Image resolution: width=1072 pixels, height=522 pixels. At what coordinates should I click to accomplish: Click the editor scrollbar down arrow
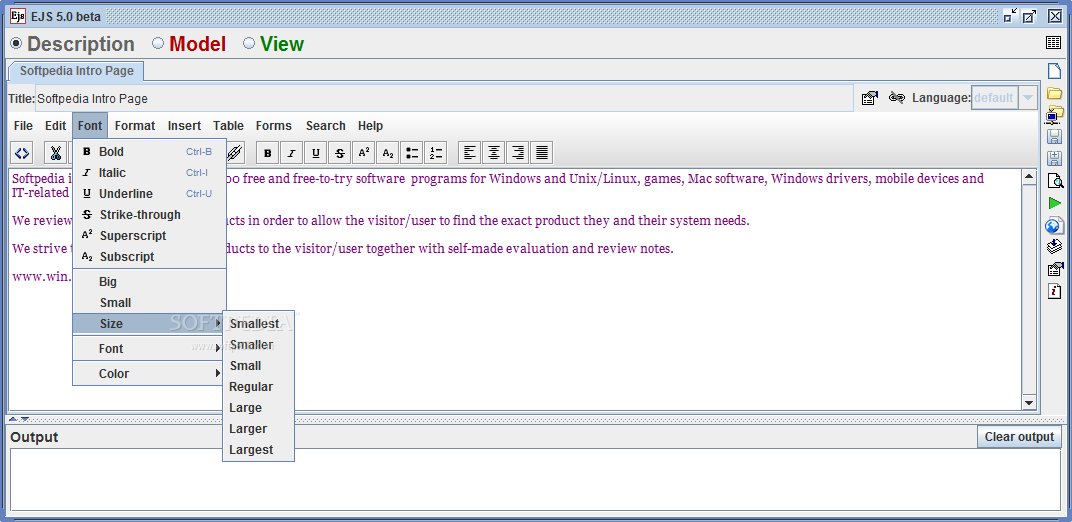pyautogui.click(x=1029, y=402)
